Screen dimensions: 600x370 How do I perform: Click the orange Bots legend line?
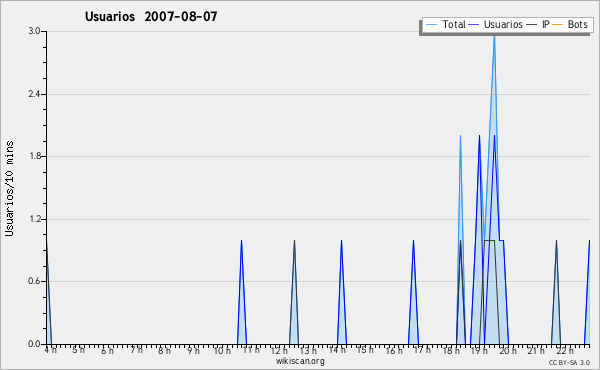pos(558,24)
